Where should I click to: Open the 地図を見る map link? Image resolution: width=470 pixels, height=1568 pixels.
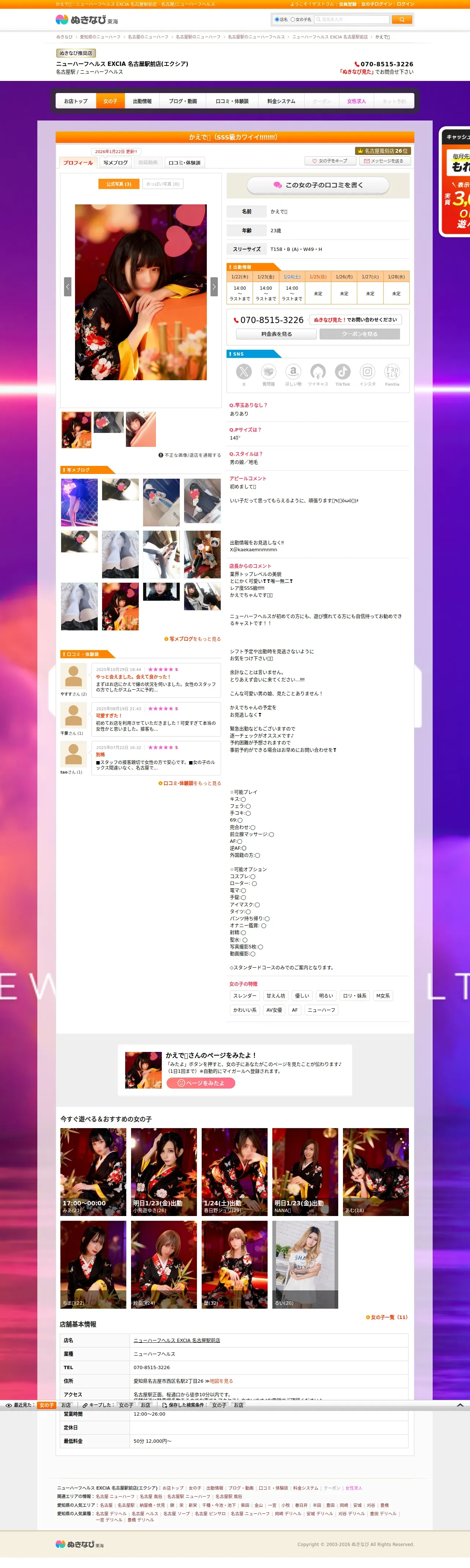click(221, 1381)
